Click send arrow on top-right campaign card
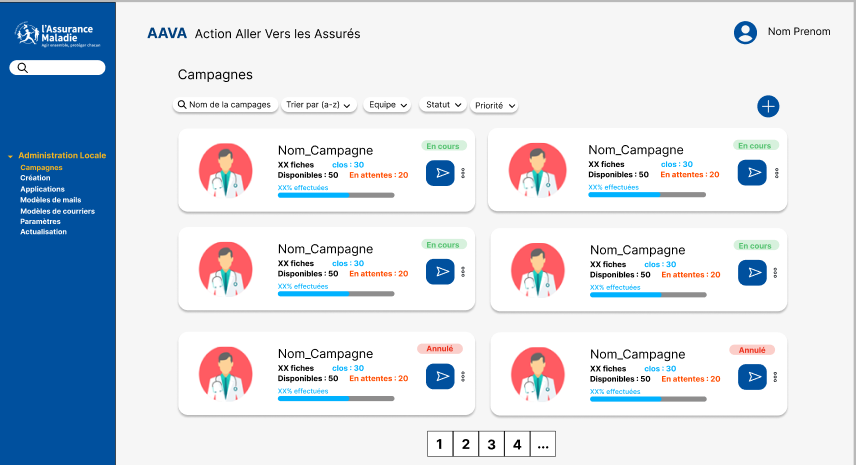 (752, 173)
